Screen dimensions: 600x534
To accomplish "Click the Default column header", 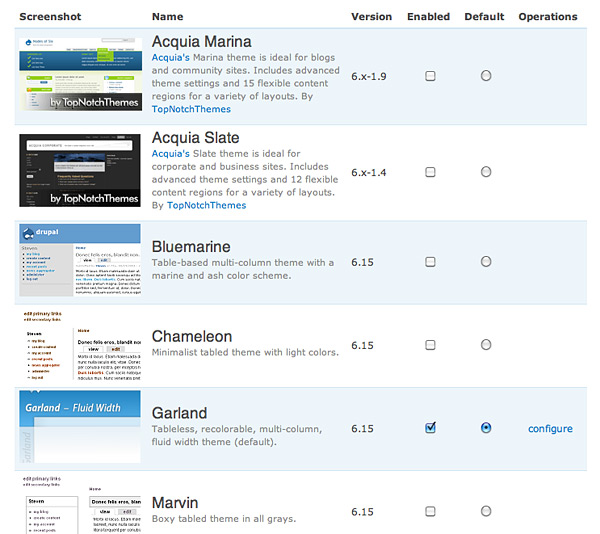I will tap(484, 16).
